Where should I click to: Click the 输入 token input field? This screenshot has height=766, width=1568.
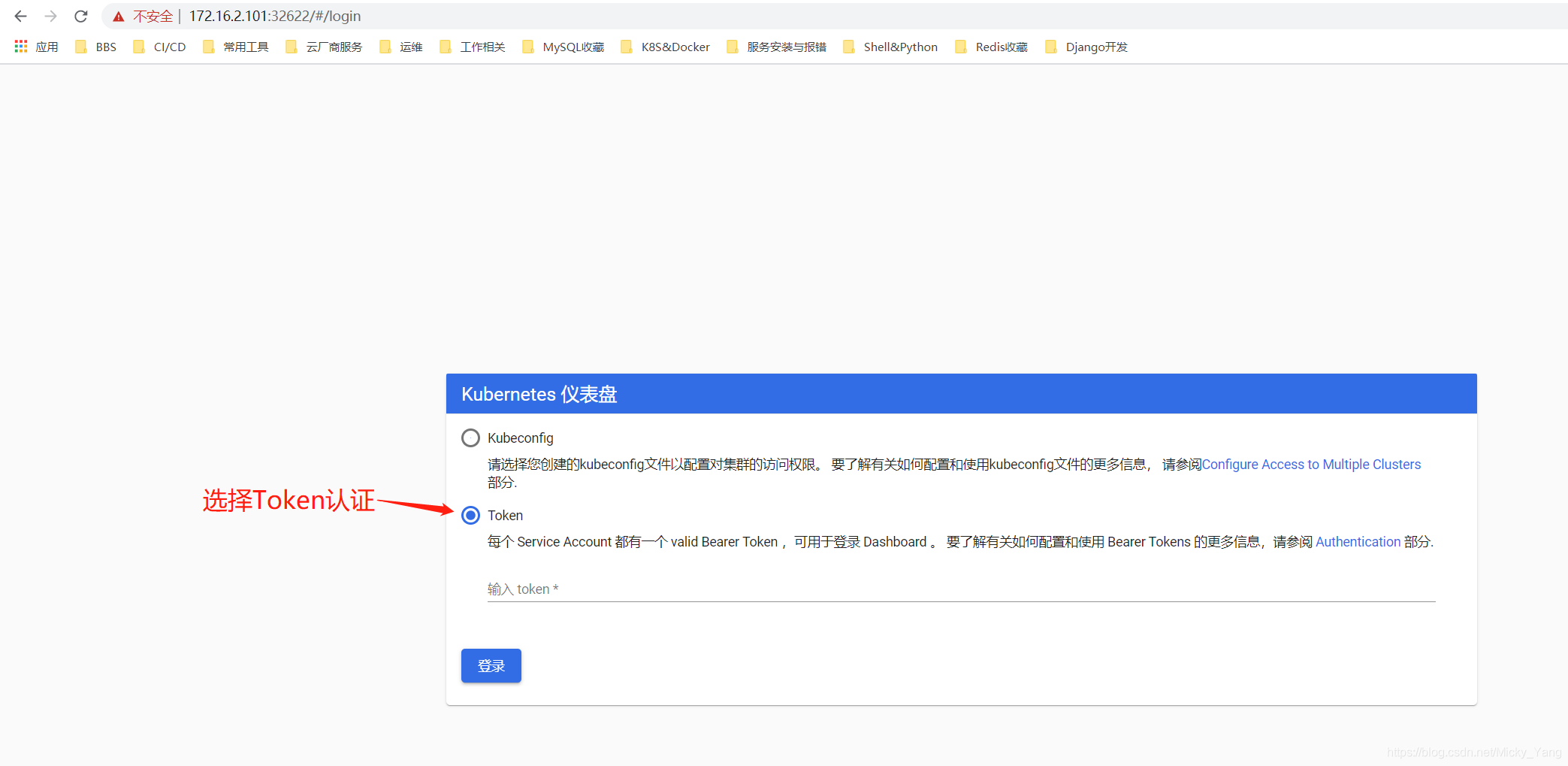[x=961, y=589]
